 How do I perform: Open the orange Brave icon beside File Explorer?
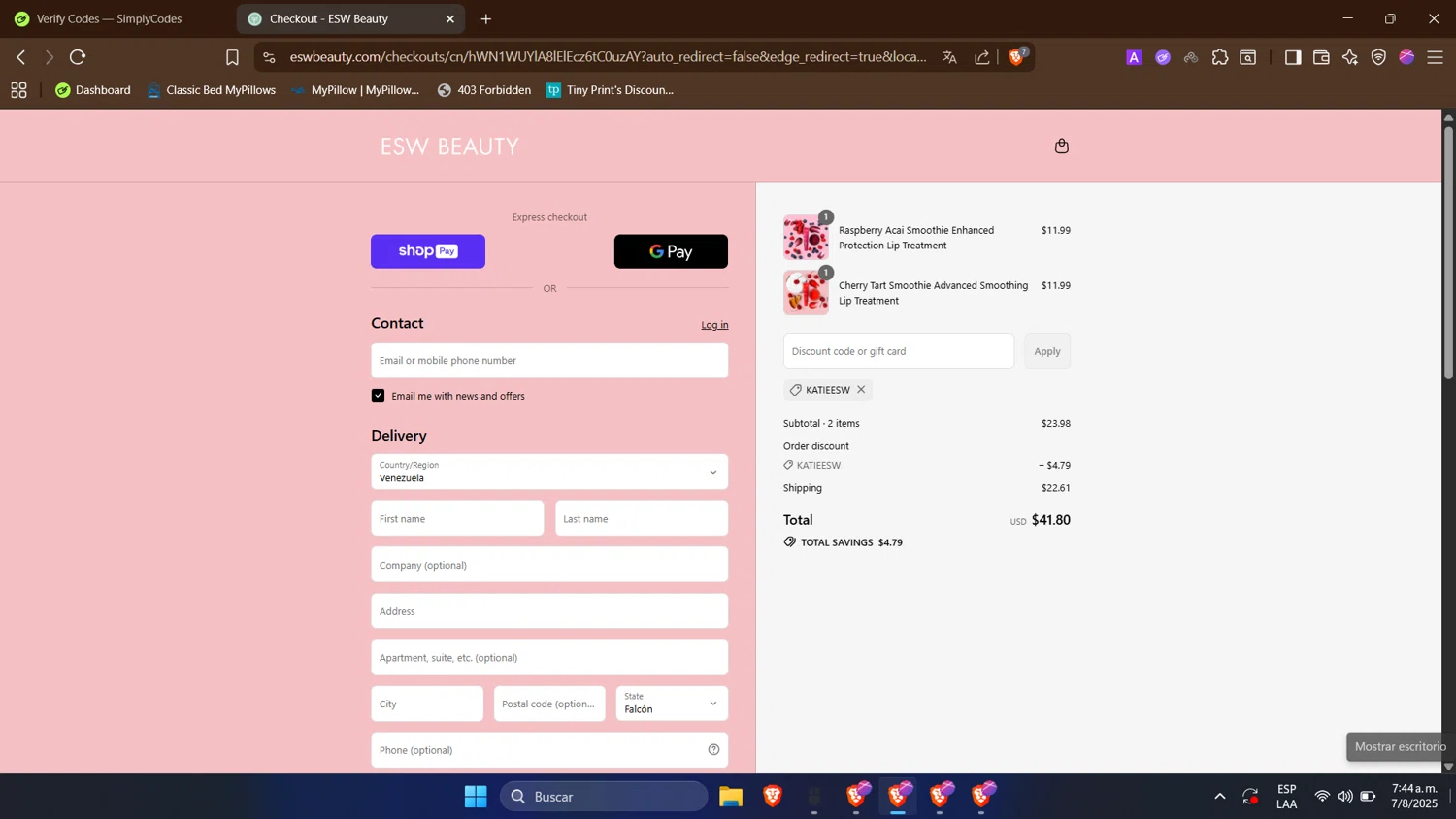pyautogui.click(x=773, y=797)
